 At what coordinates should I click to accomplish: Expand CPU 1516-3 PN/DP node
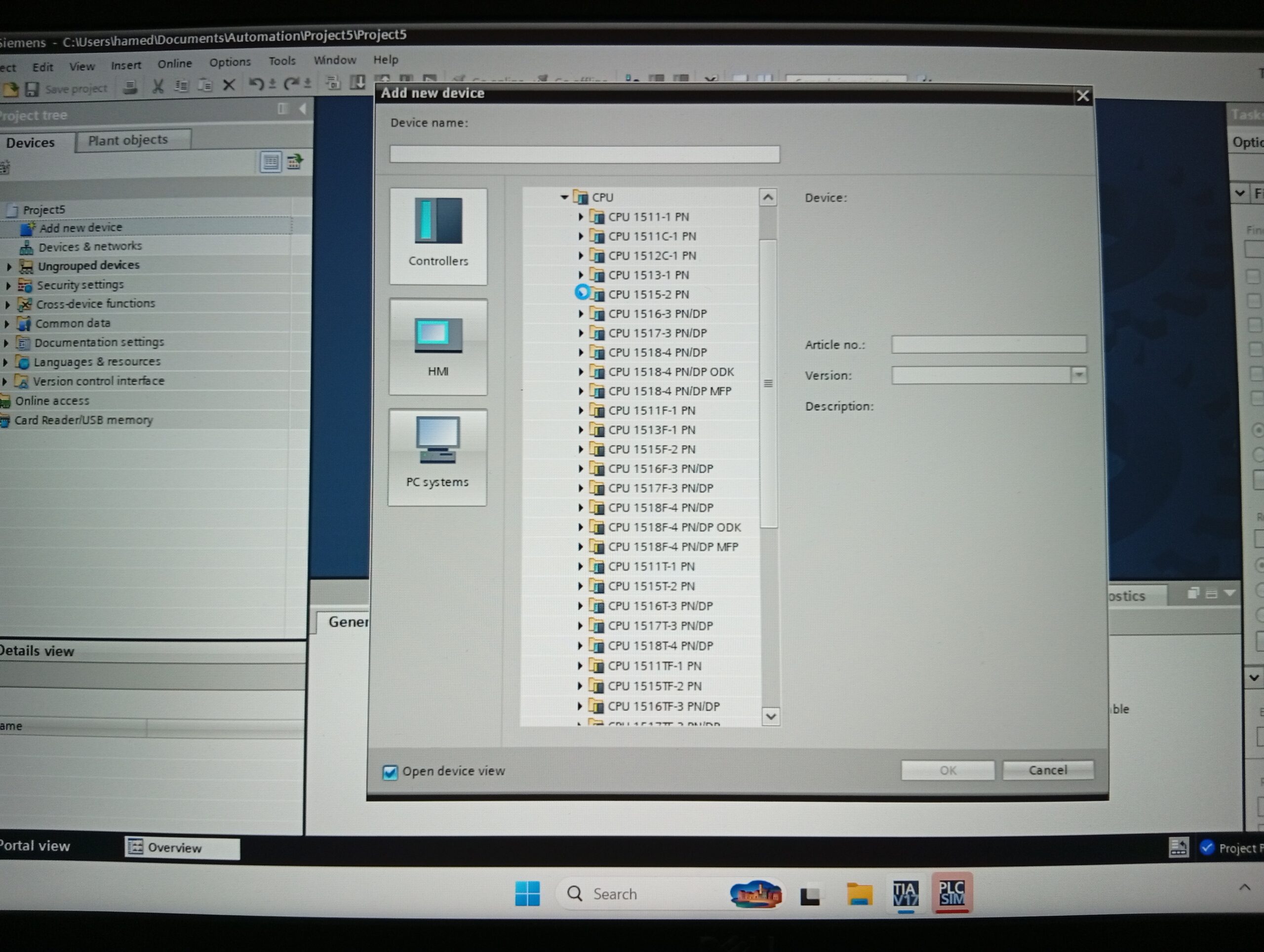point(581,314)
